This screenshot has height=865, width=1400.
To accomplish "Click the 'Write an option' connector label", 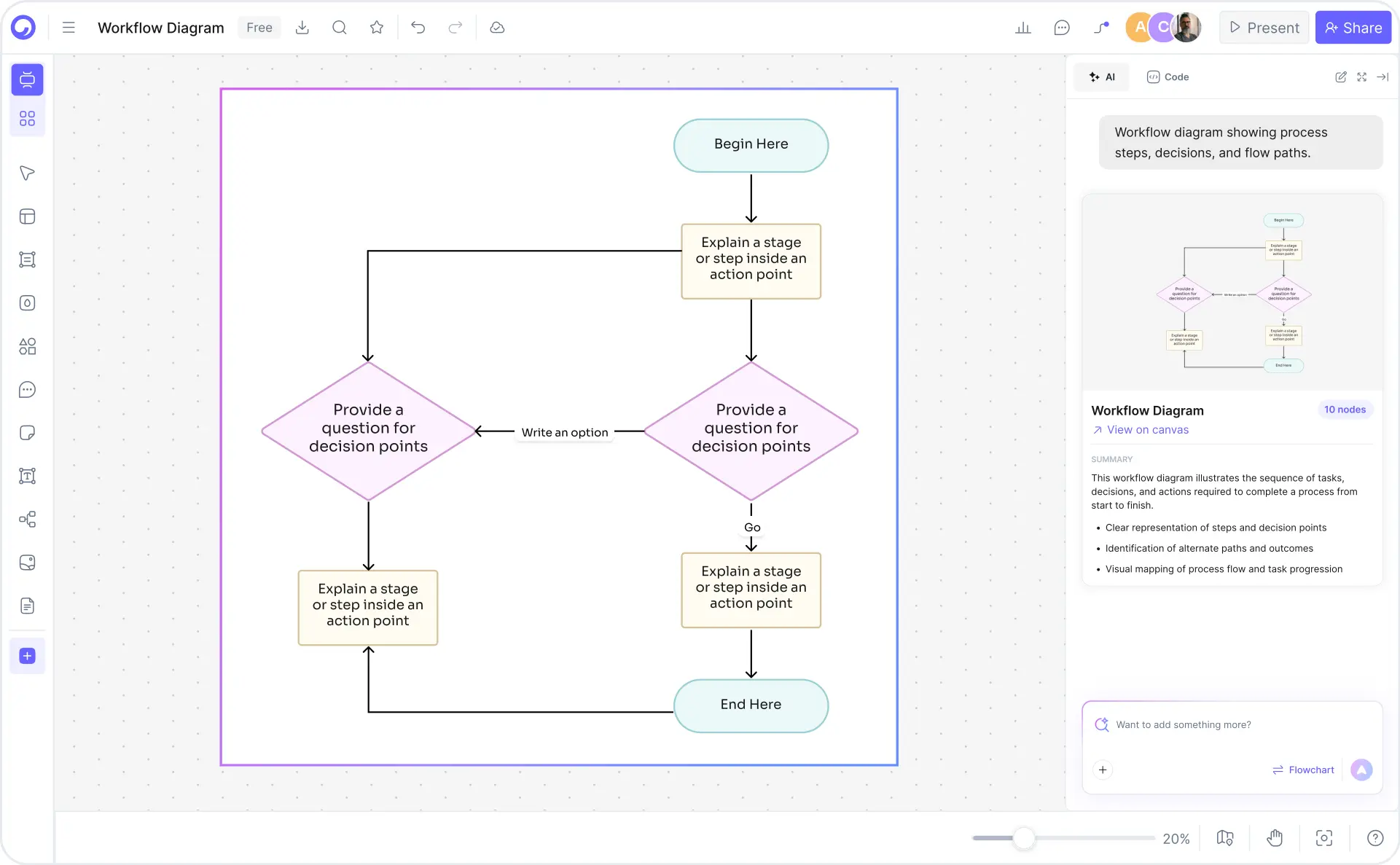I will click(x=565, y=432).
